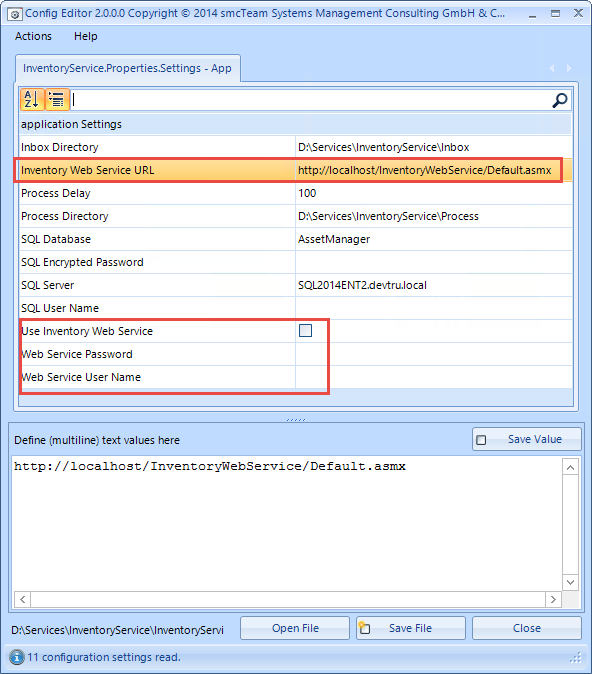Click the horizontal splitter grip between panels

[296, 420]
